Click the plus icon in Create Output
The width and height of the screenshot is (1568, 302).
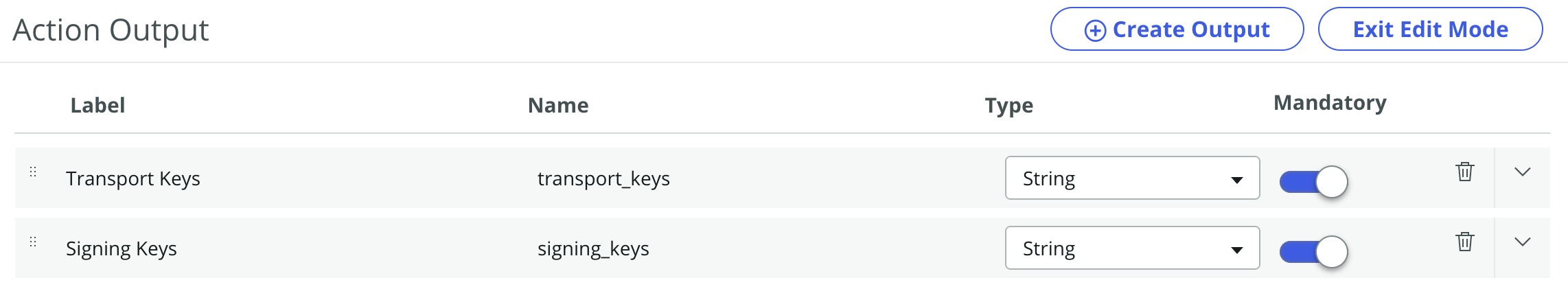1095,30
